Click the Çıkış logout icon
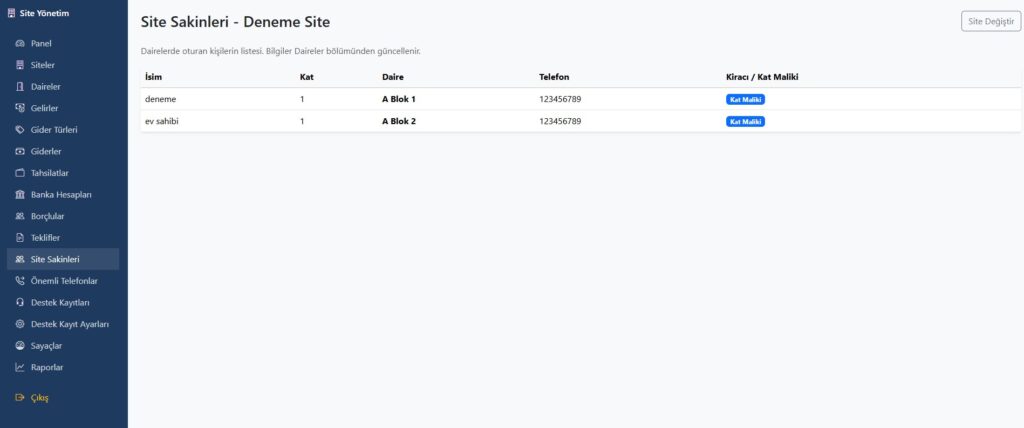Screen dimensions: 1024x428 pyautogui.click(x=20, y=397)
